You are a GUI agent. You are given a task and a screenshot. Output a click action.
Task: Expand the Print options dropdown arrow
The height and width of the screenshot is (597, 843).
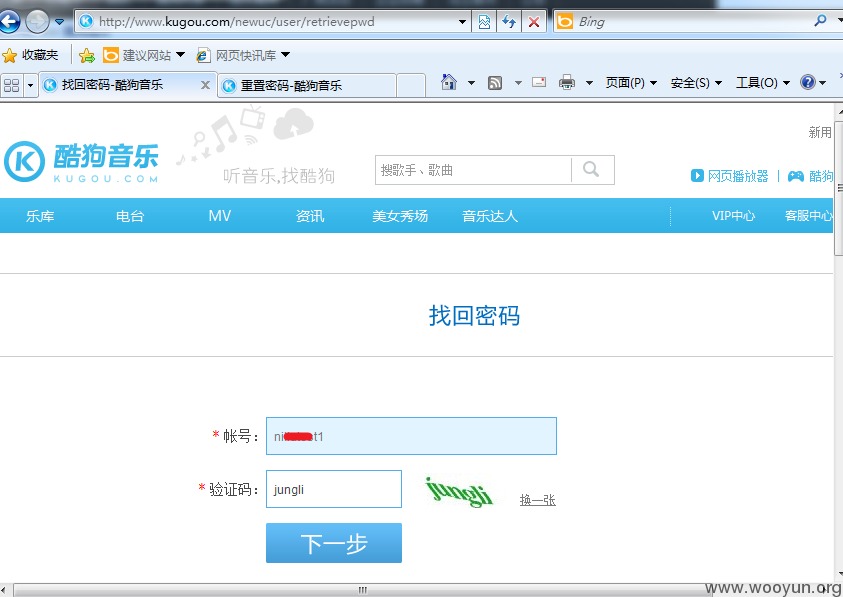pyautogui.click(x=589, y=83)
